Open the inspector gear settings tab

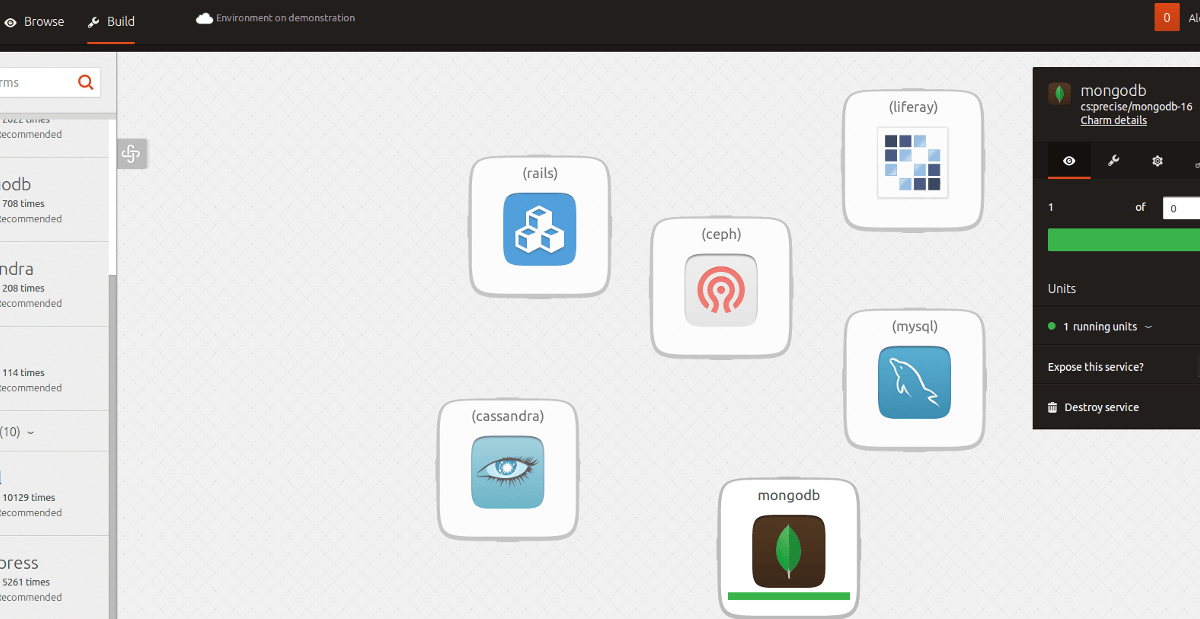coord(1157,160)
